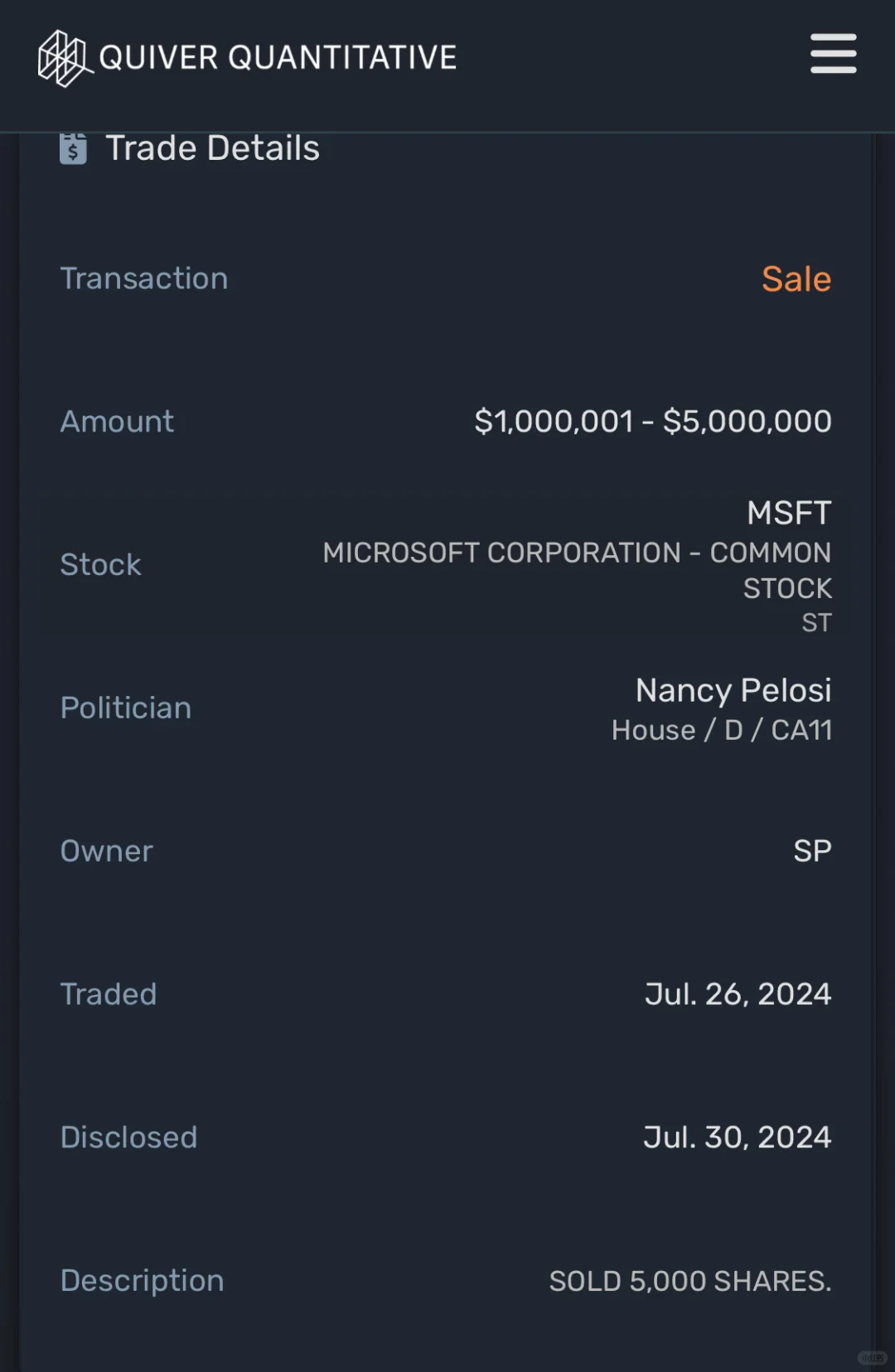
Task: Open Nancy Pelosi's politician page
Action: (733, 690)
